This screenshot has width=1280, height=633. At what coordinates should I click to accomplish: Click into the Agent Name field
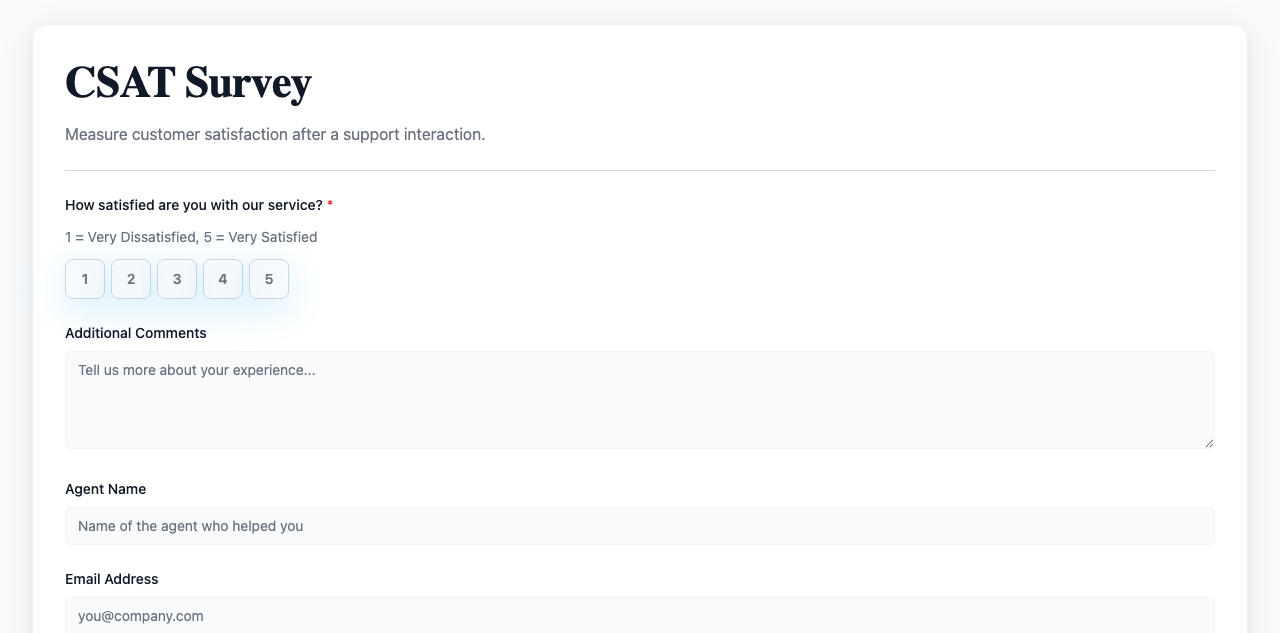tap(639, 526)
